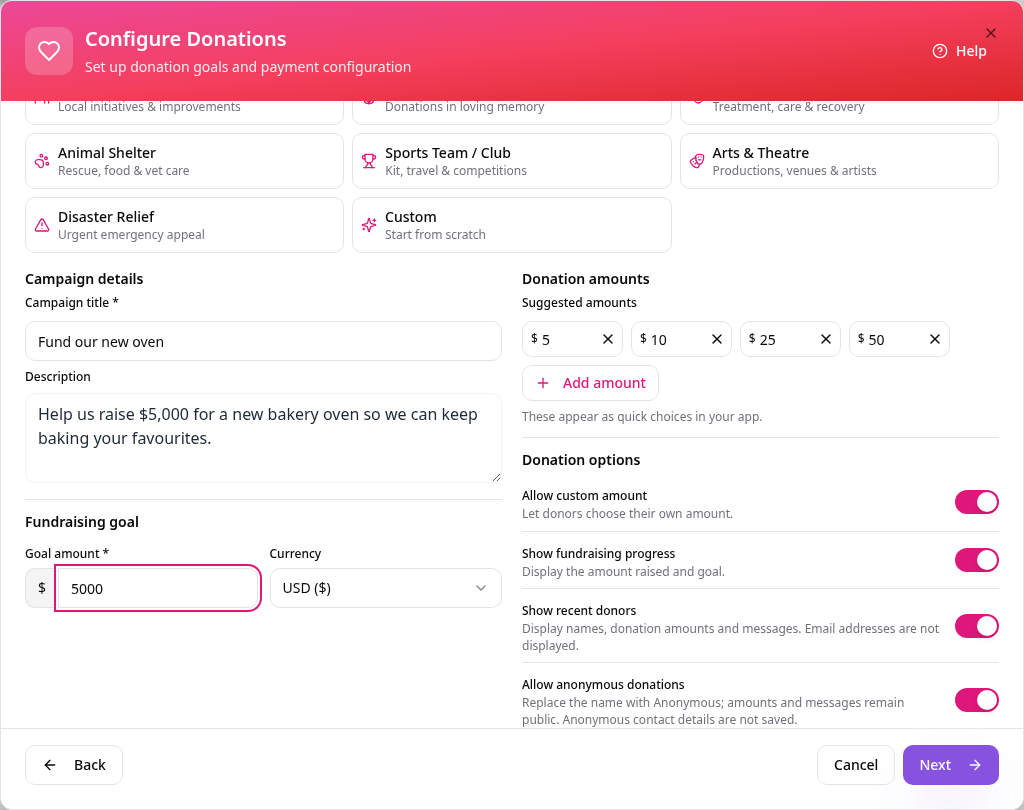Image resolution: width=1024 pixels, height=810 pixels.
Task: Remove the $10 suggested amount
Action: [717, 339]
